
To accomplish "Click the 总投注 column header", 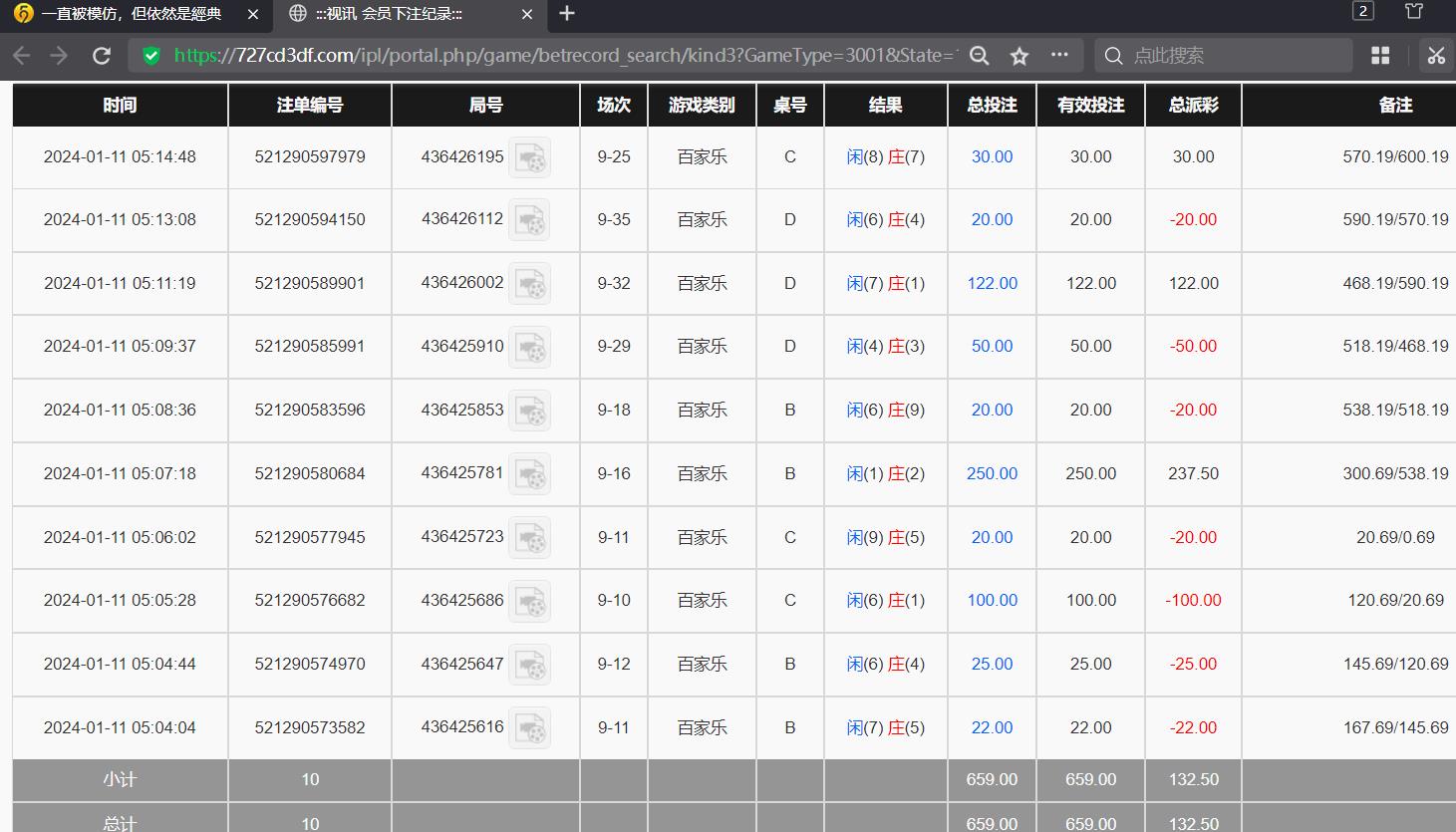I will (x=992, y=105).
